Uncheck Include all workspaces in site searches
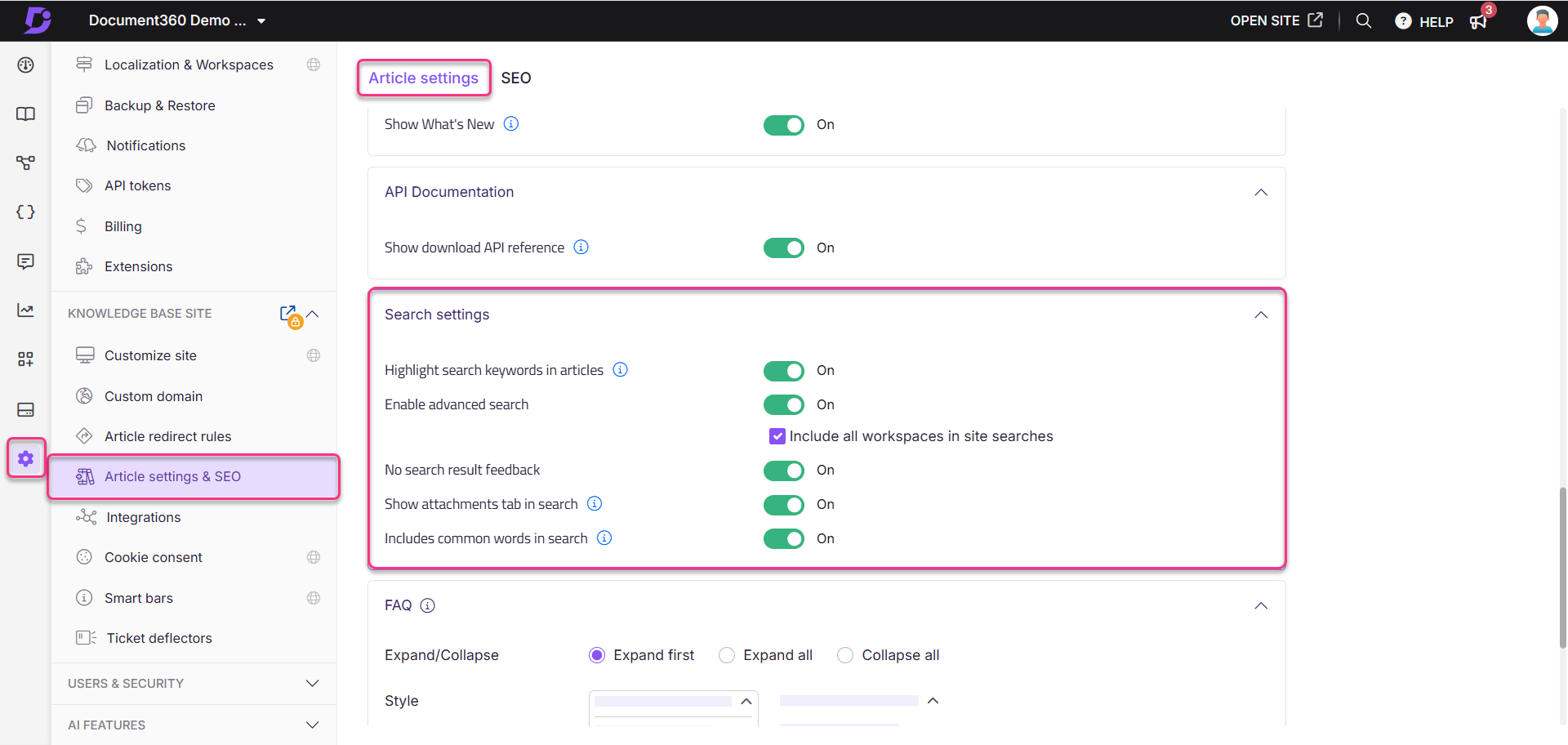The image size is (1568, 745). (777, 436)
